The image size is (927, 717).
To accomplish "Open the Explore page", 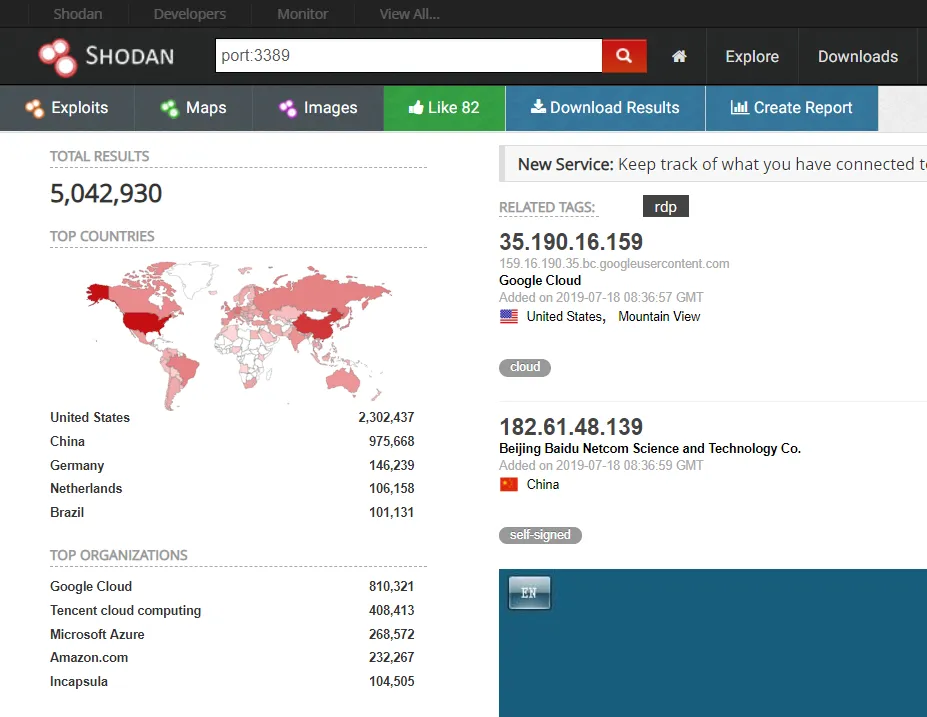I will pyautogui.click(x=752, y=56).
